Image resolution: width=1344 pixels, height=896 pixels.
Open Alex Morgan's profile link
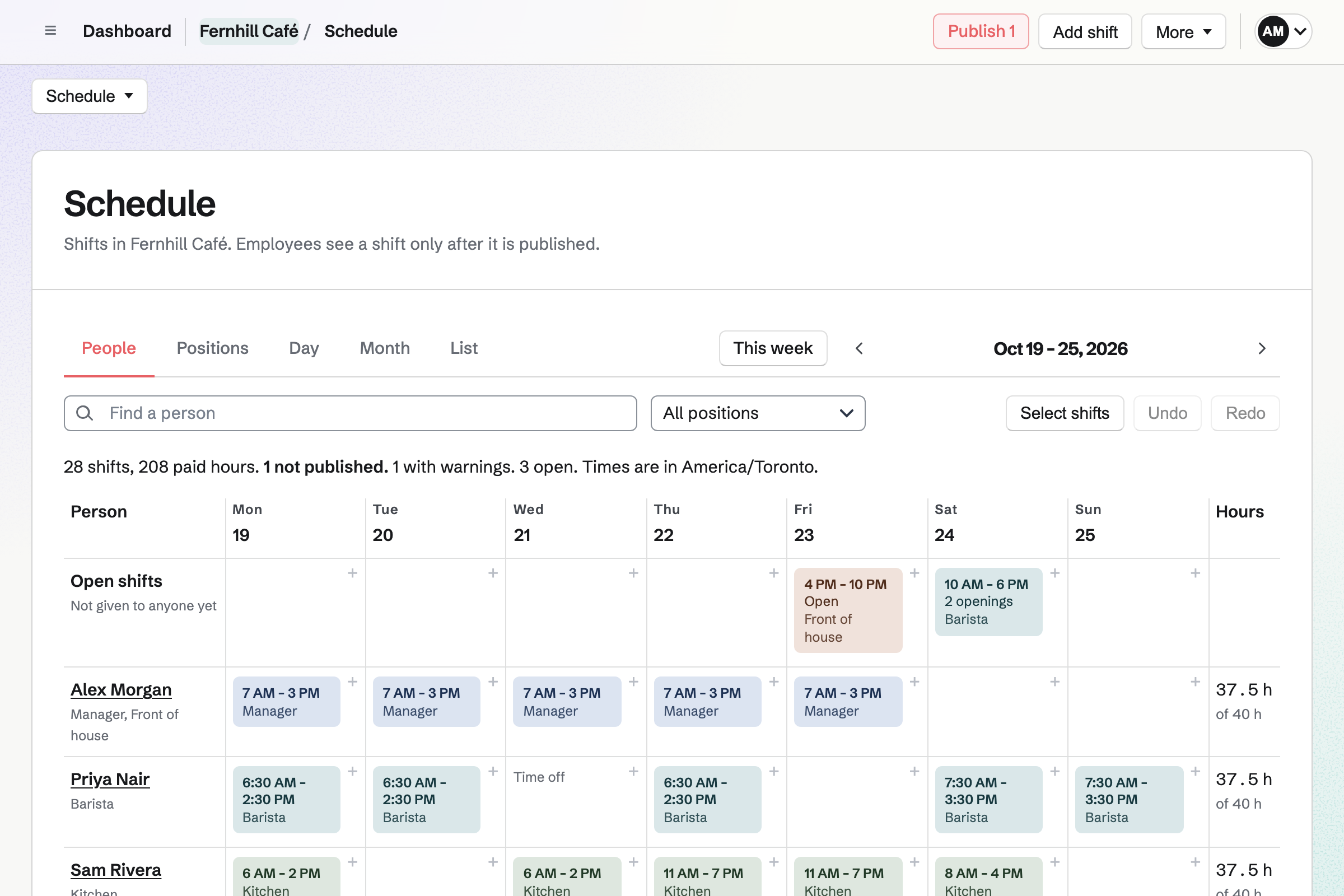(121, 690)
